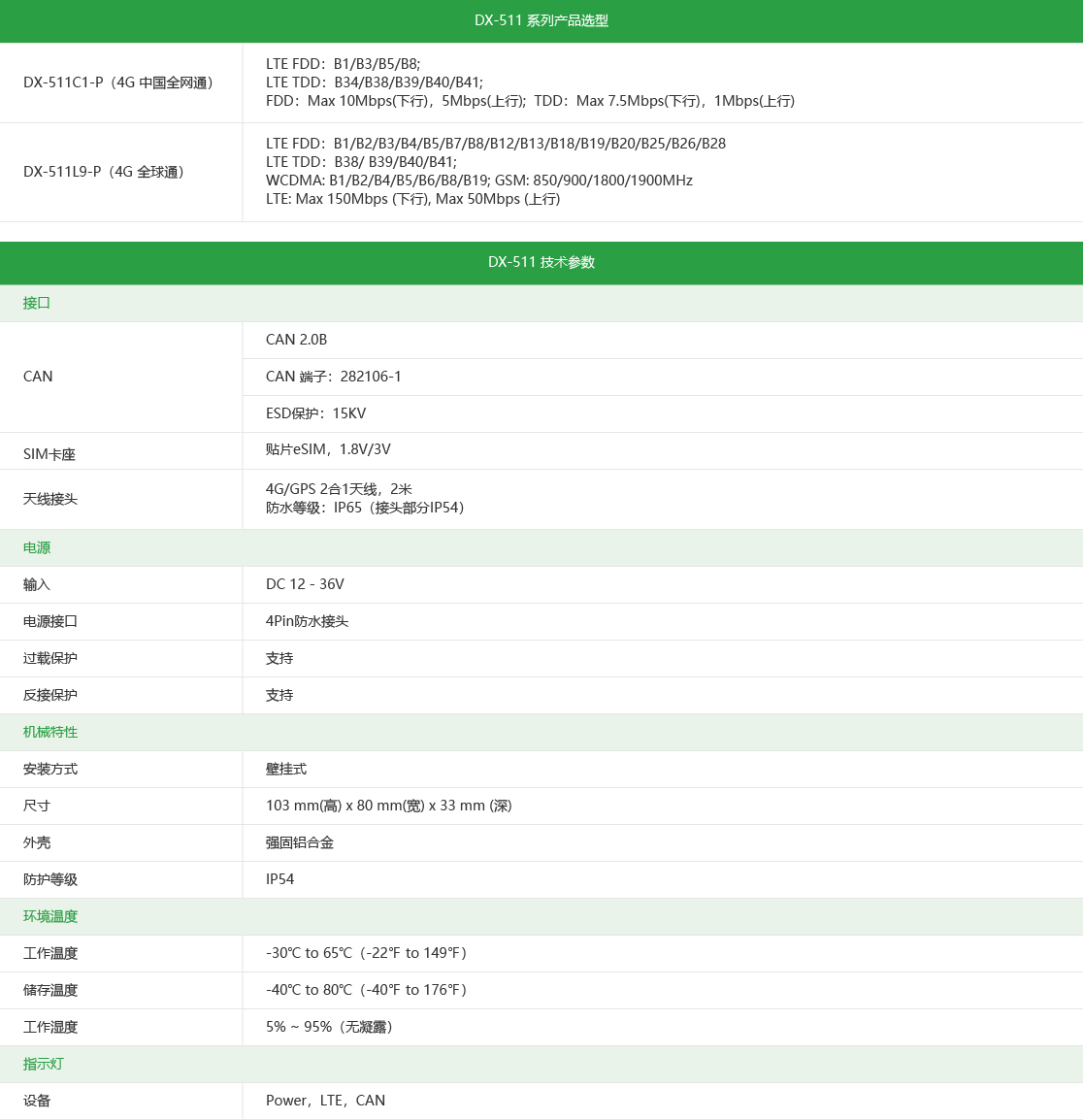
Task: Click the 天线接头 label
Action: pos(50,499)
